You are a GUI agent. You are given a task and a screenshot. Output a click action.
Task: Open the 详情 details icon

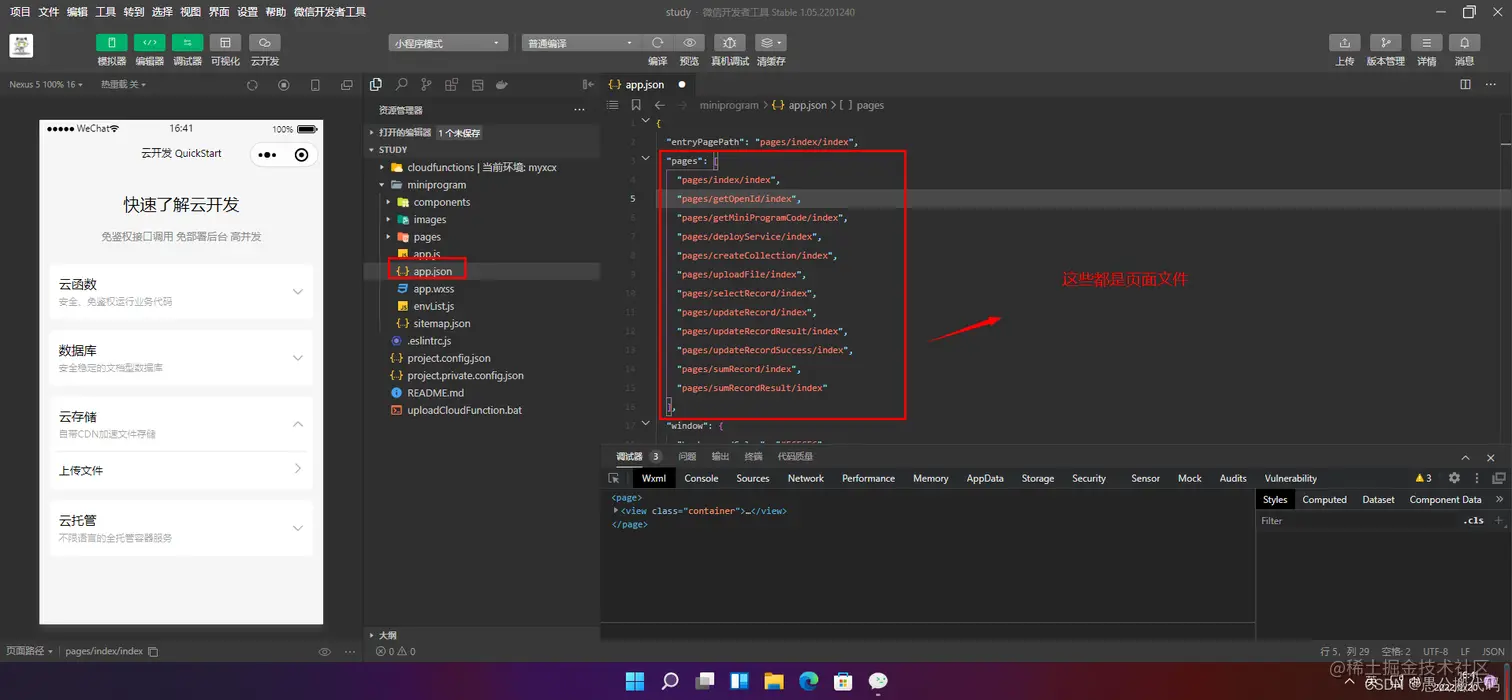1426,43
